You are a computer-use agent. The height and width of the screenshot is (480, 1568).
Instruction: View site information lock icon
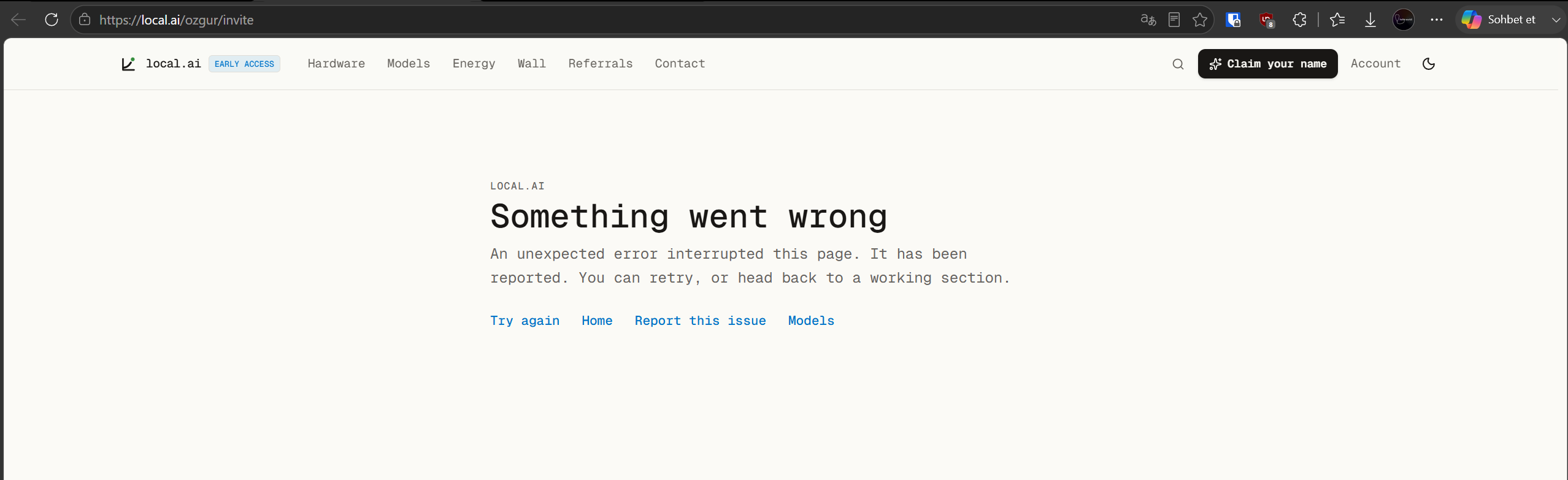(x=85, y=20)
